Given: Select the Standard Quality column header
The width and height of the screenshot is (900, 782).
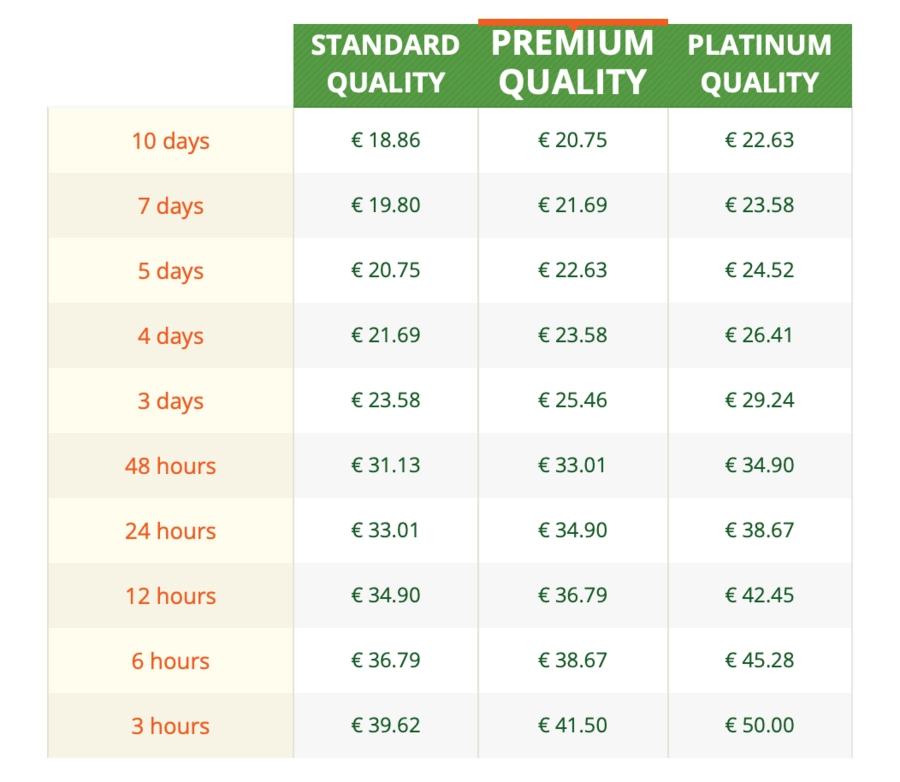Looking at the screenshot, I should click(x=385, y=65).
